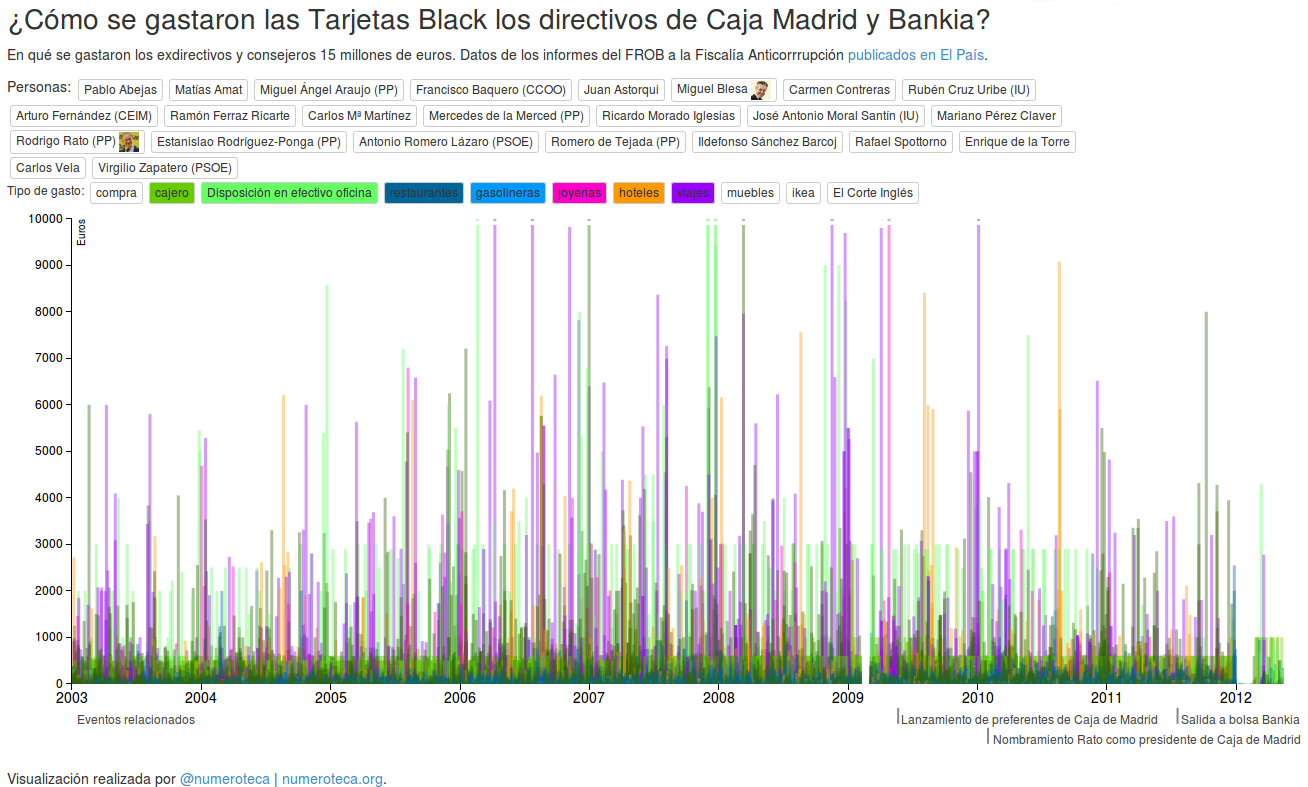Filter by ikea expenses
The height and width of the screenshot is (787, 1308).
click(x=803, y=193)
